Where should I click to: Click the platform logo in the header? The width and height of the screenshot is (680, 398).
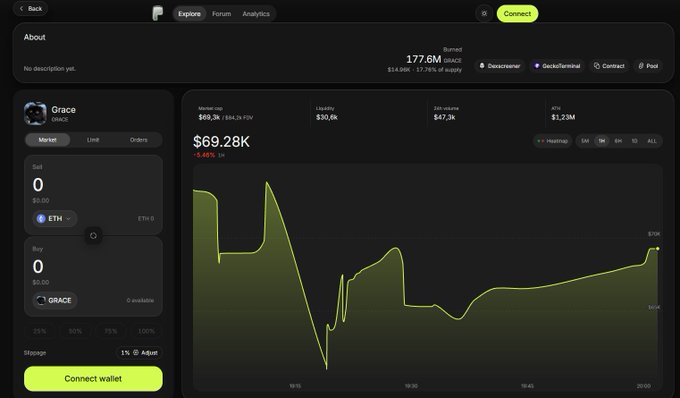tap(158, 13)
